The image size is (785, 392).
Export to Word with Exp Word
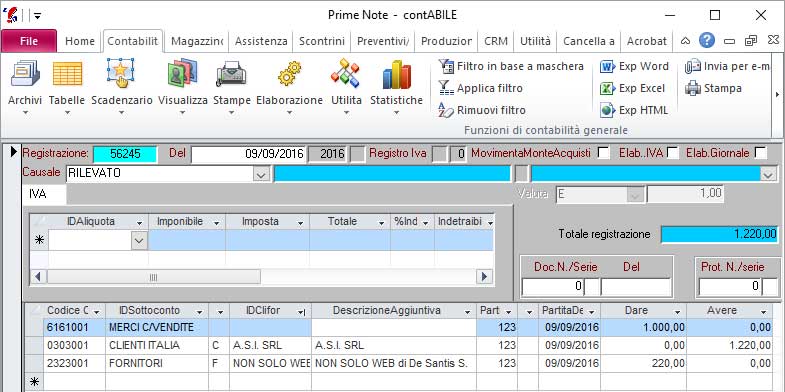click(x=634, y=66)
